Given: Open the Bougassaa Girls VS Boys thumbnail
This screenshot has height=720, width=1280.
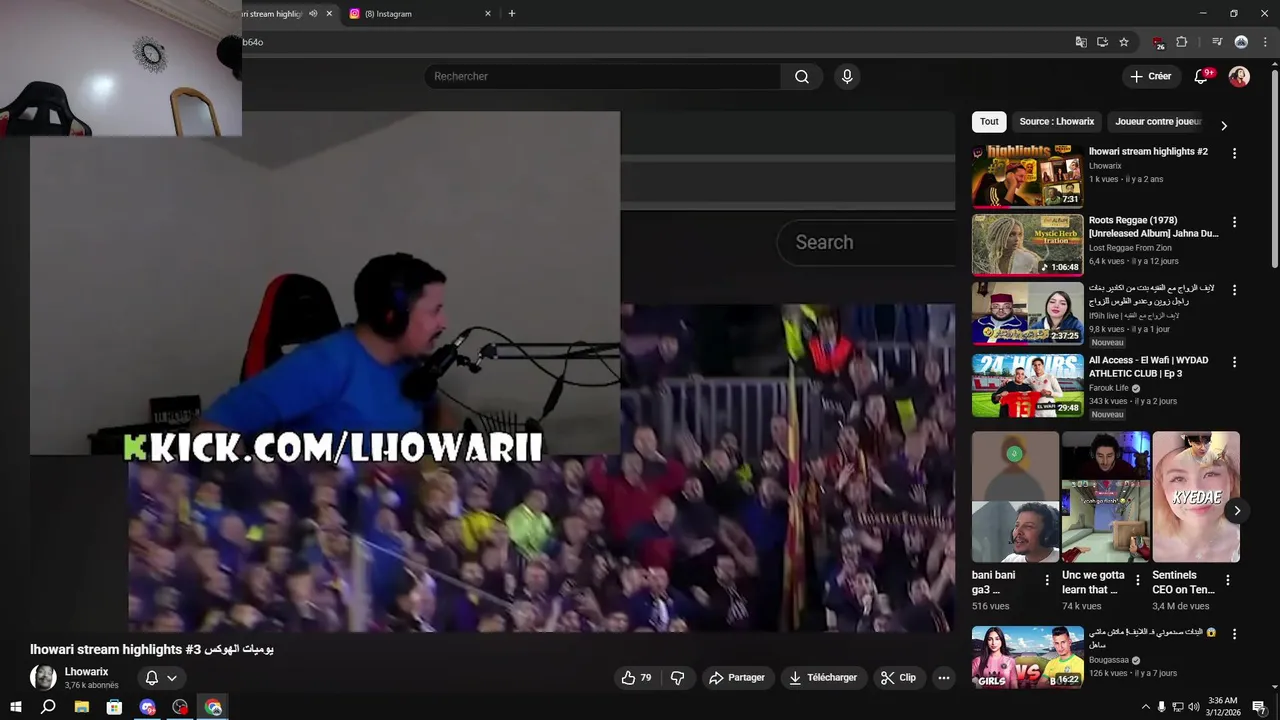Looking at the screenshot, I should coord(1027,657).
